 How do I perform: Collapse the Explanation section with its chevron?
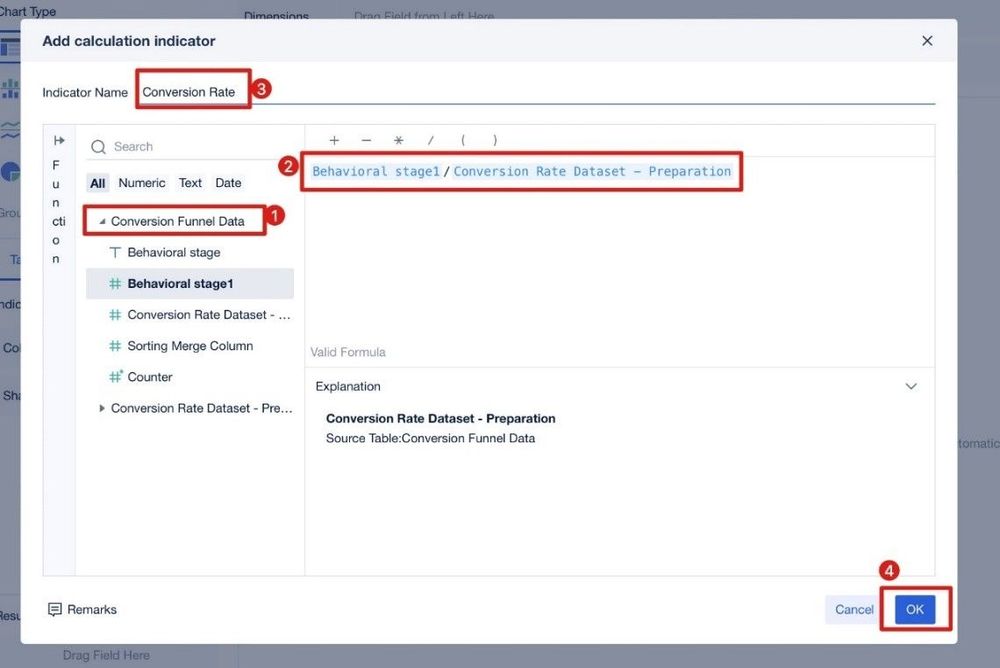pos(911,385)
